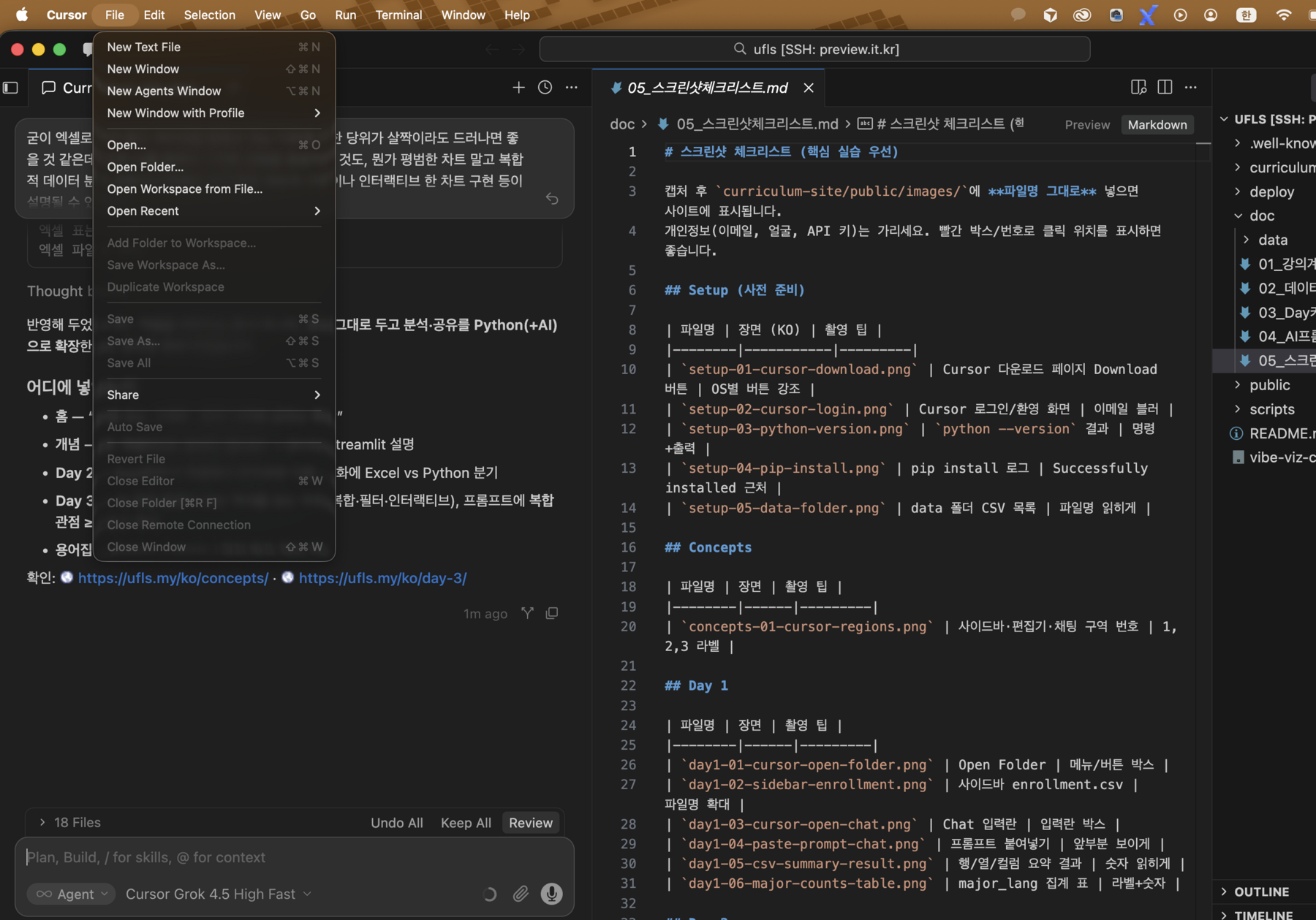This screenshot has width=1316, height=920.
Task: Expand the public folder
Action: click(1269, 385)
